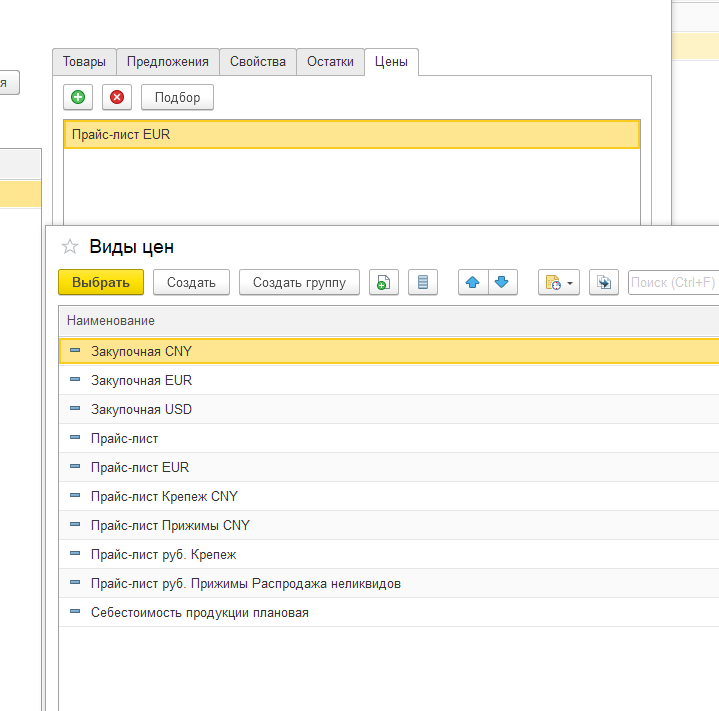Click dash icon of Закупочная CNY row

pyautogui.click(x=75, y=351)
